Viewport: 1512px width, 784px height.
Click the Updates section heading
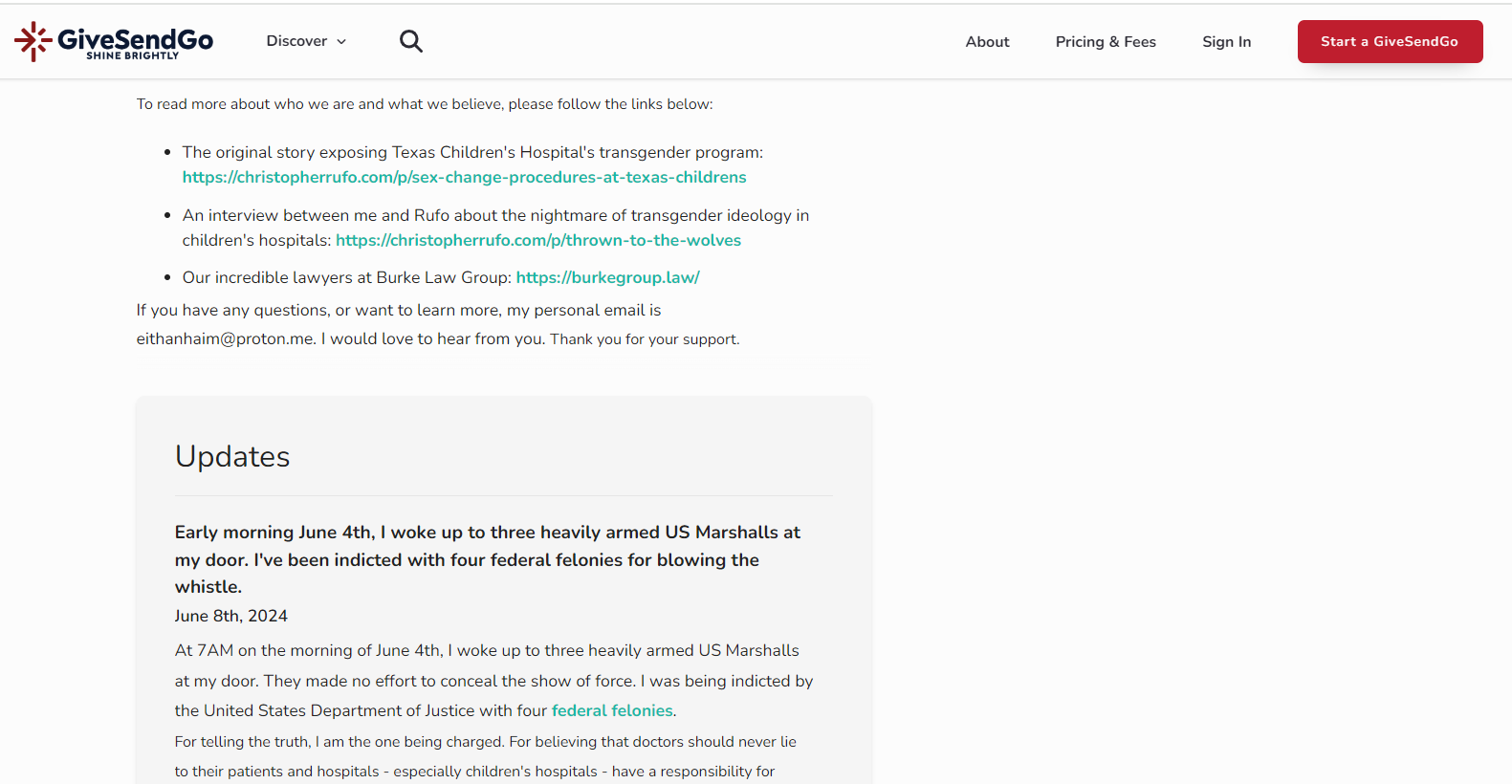coord(232,456)
